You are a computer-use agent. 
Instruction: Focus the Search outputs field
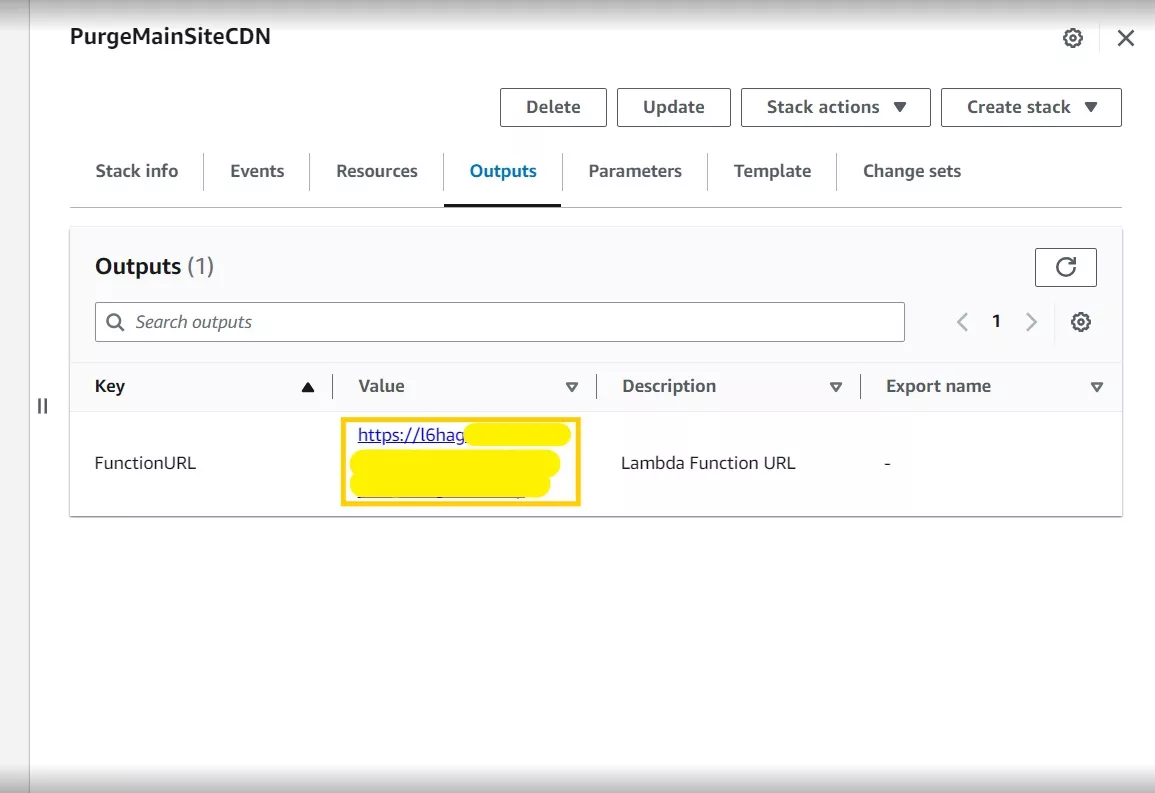click(499, 322)
